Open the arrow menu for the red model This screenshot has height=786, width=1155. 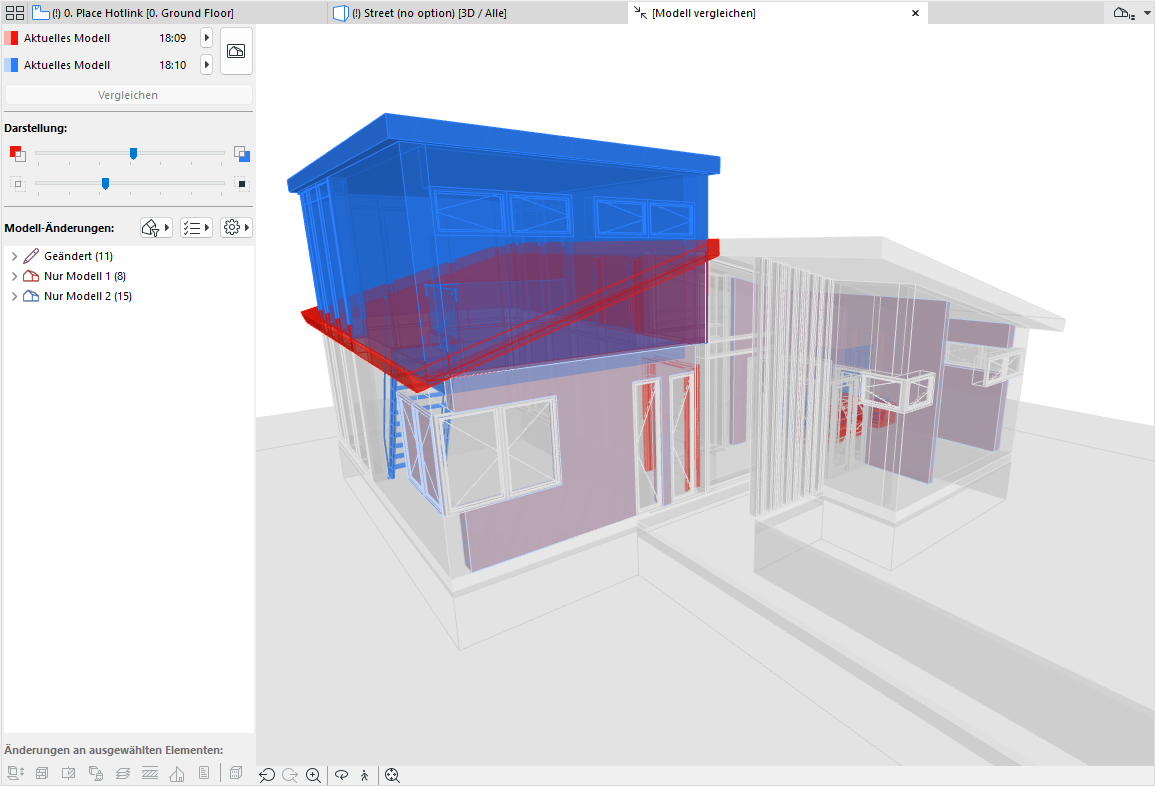coord(206,38)
